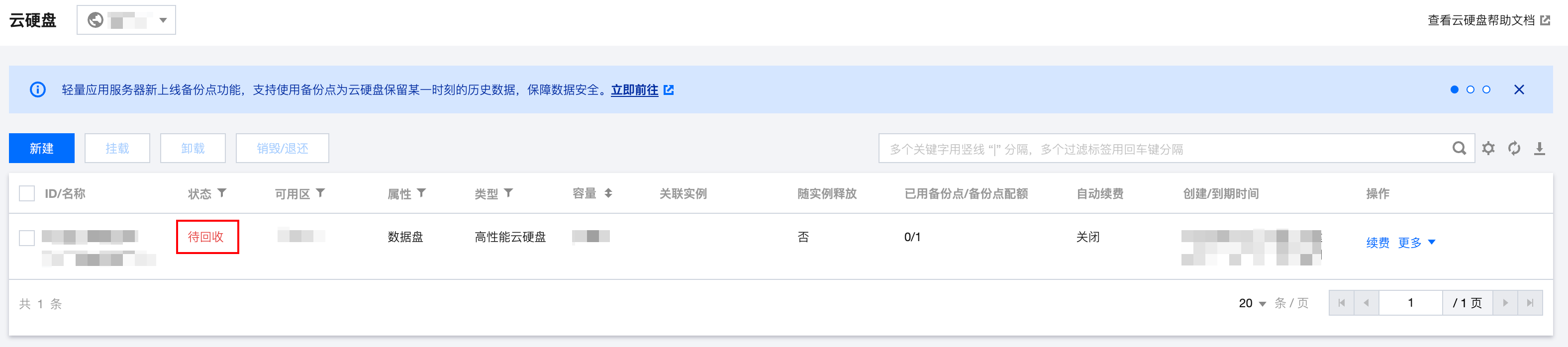Filter by 状态 column funnel icon
Viewport: 1568px width, 347px height.
[x=222, y=193]
